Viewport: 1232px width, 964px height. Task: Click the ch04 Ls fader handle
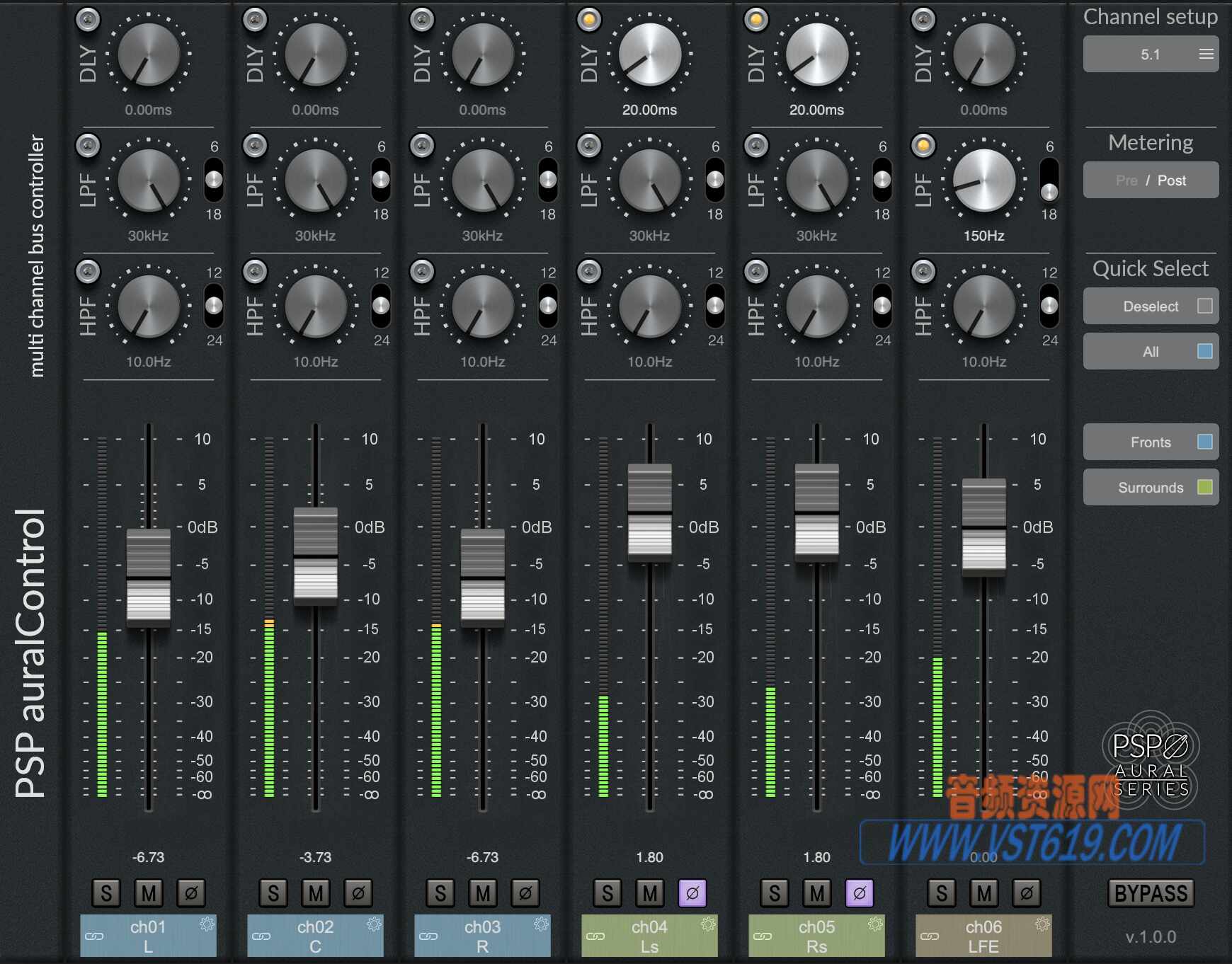[650, 512]
